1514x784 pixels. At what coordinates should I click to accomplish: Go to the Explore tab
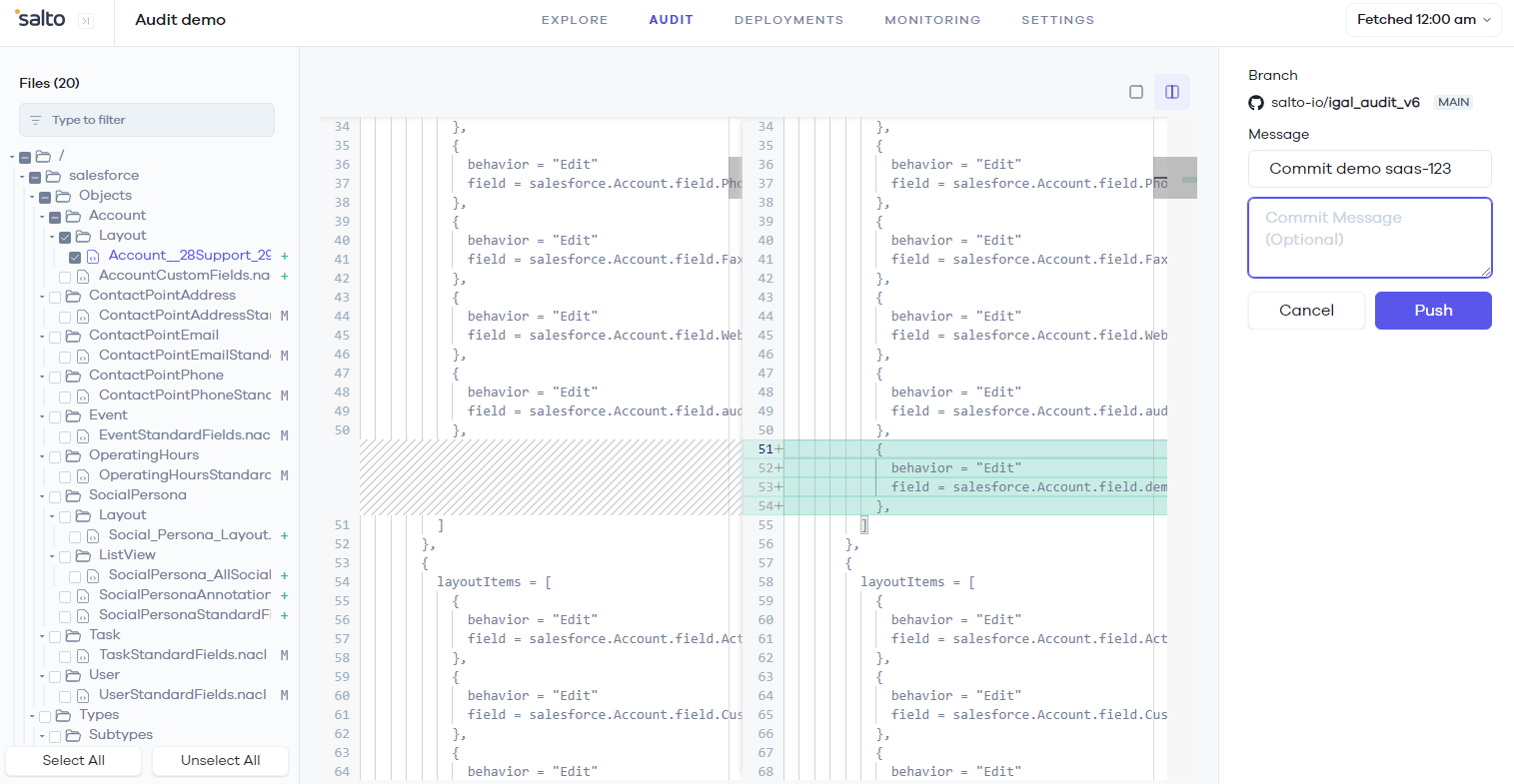pos(575,20)
